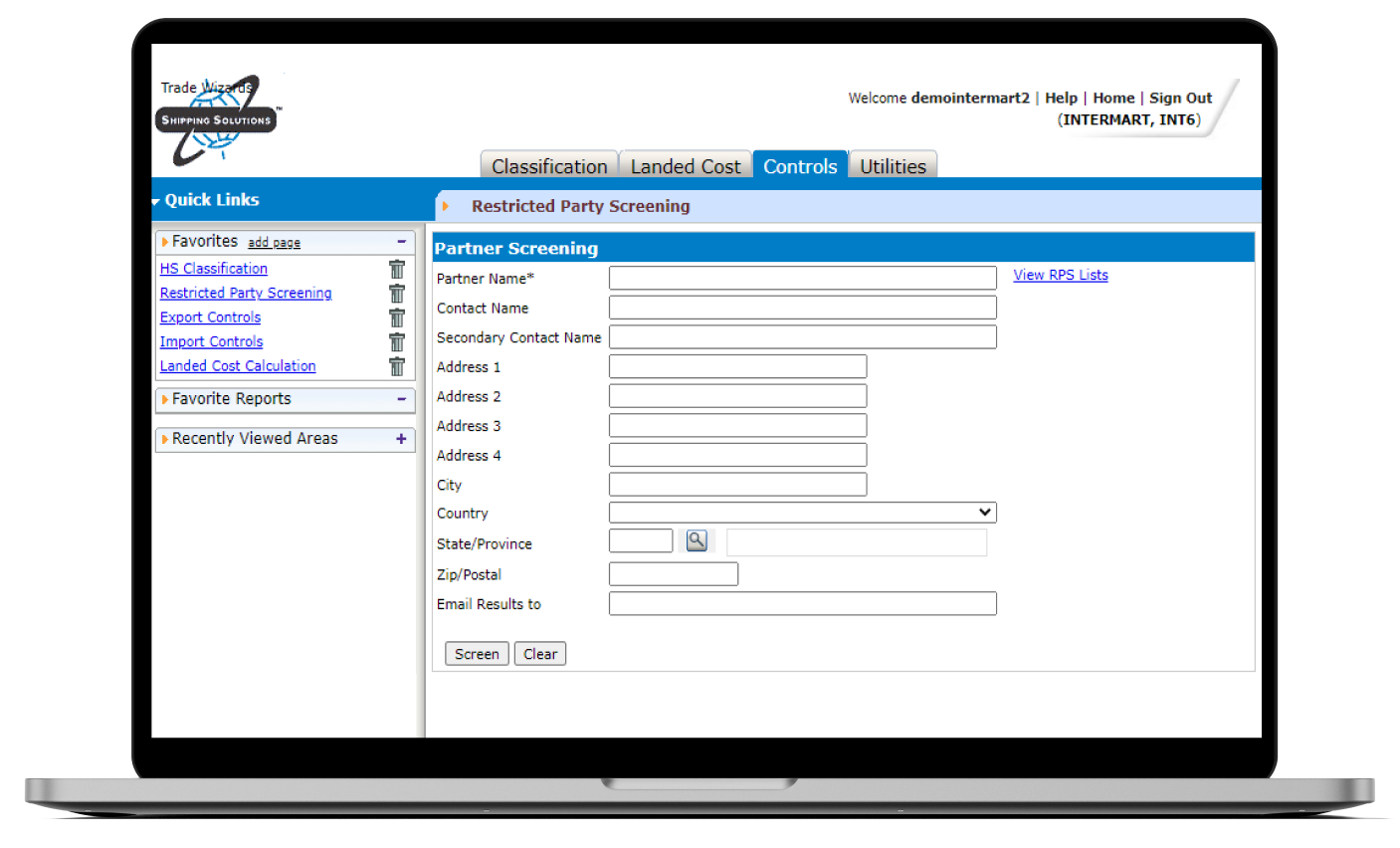The width and height of the screenshot is (1400, 848).
Task: Click the View RPS Lists link
Action: click(1060, 275)
